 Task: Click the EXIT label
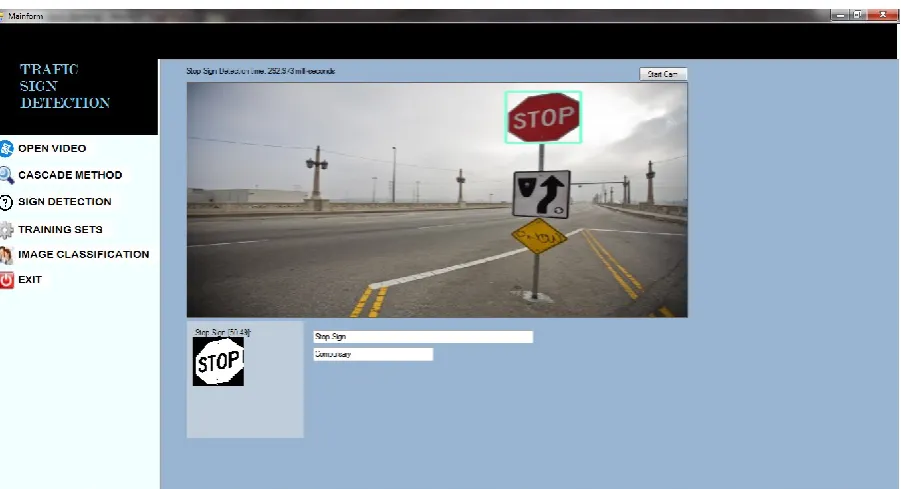tap(30, 280)
